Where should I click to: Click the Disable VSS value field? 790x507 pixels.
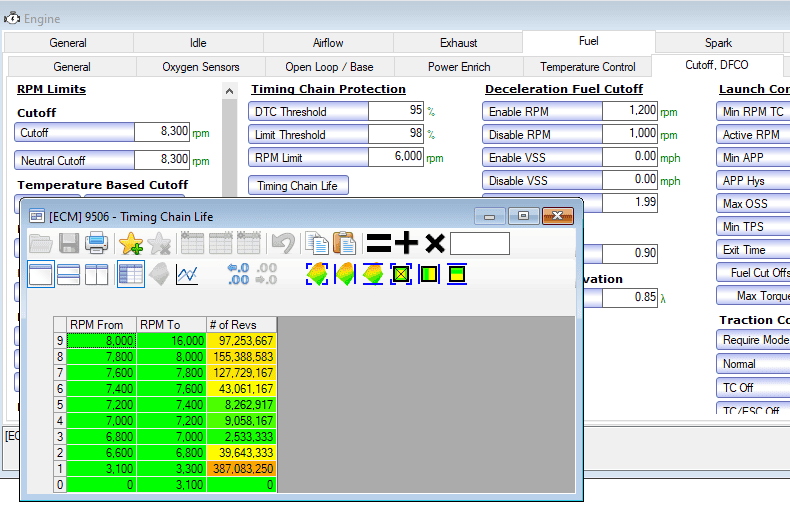(x=629, y=180)
